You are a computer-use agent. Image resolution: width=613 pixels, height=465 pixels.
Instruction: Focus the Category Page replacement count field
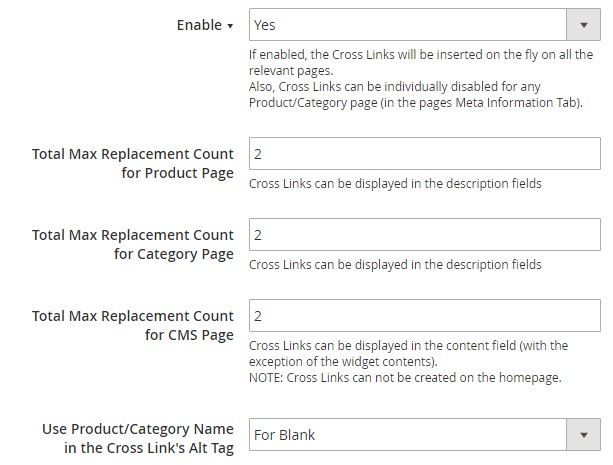(x=424, y=235)
